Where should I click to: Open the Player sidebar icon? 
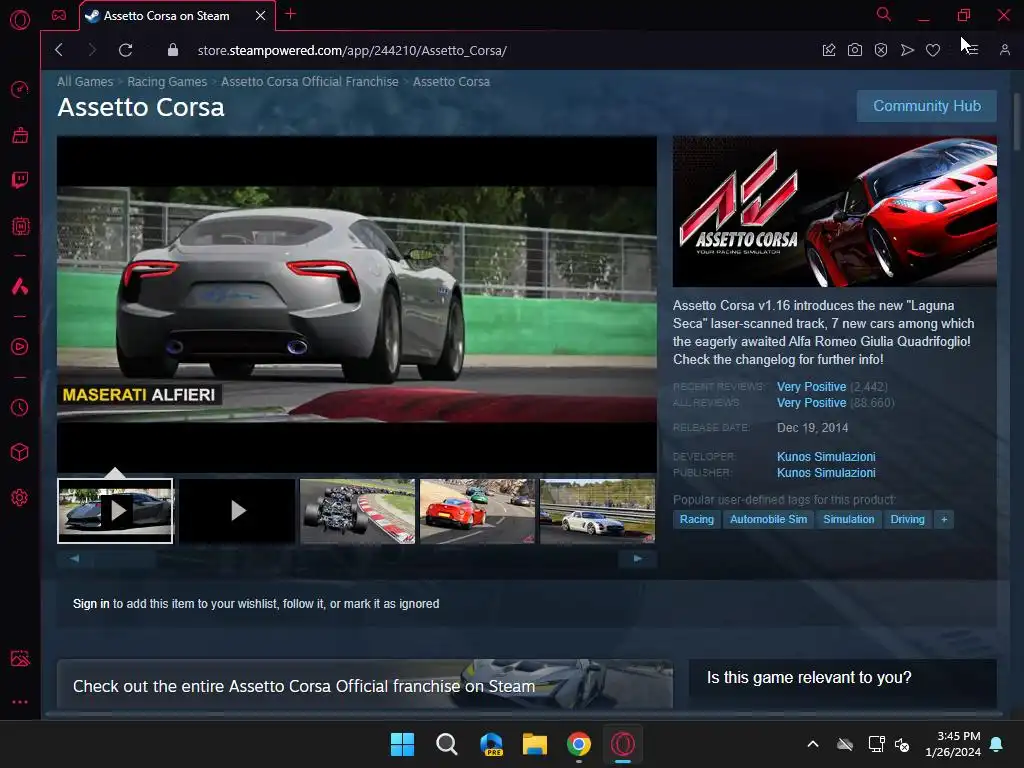pyautogui.click(x=20, y=346)
